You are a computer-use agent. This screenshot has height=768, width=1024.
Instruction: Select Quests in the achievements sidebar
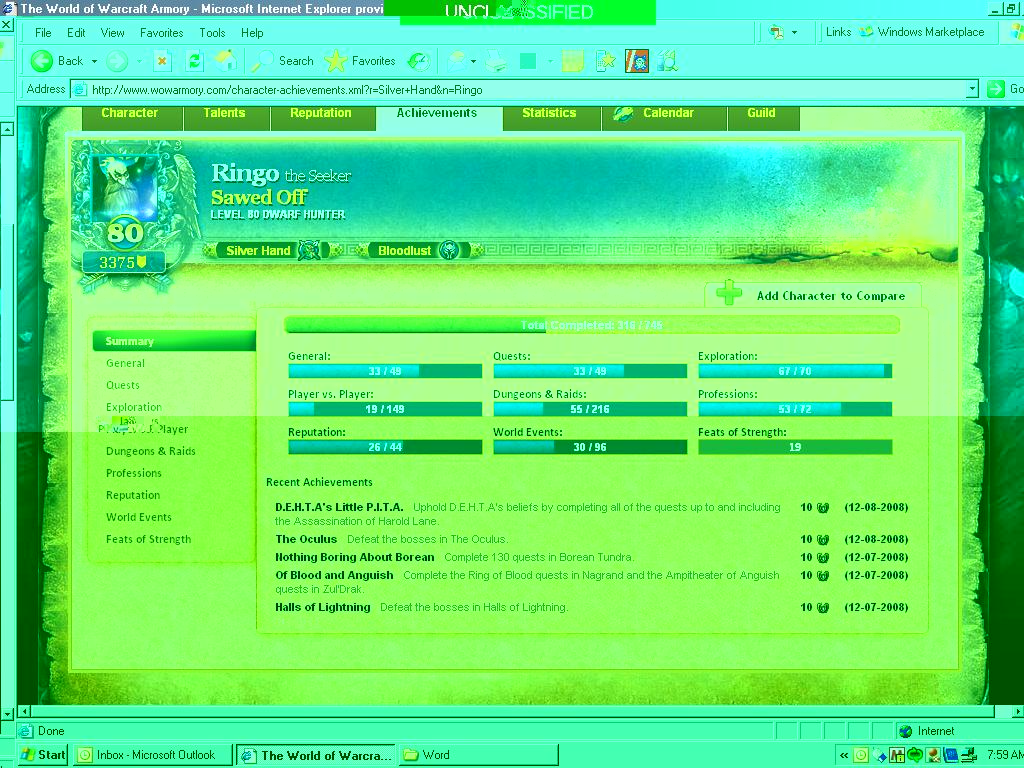(123, 385)
